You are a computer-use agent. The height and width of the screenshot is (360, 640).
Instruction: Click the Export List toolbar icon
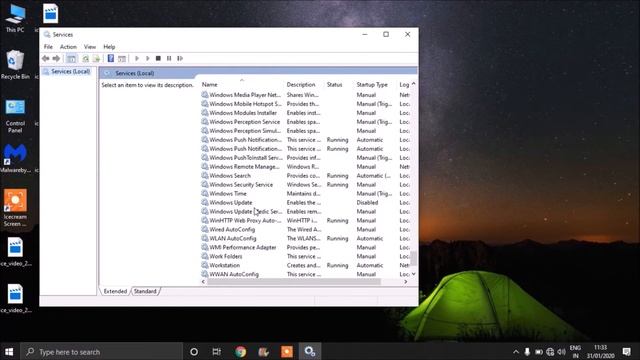pos(96,58)
